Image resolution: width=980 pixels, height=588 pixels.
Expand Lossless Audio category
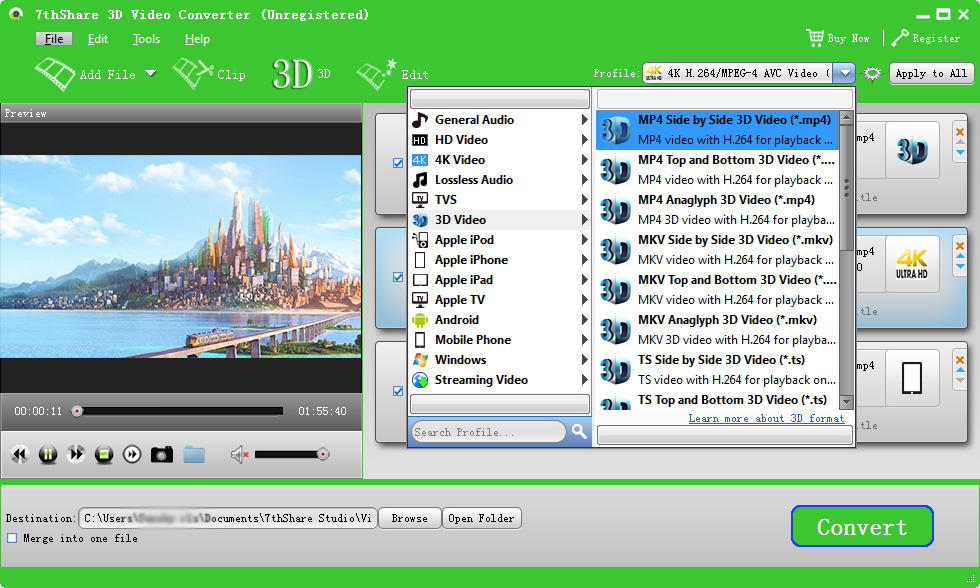click(x=501, y=179)
